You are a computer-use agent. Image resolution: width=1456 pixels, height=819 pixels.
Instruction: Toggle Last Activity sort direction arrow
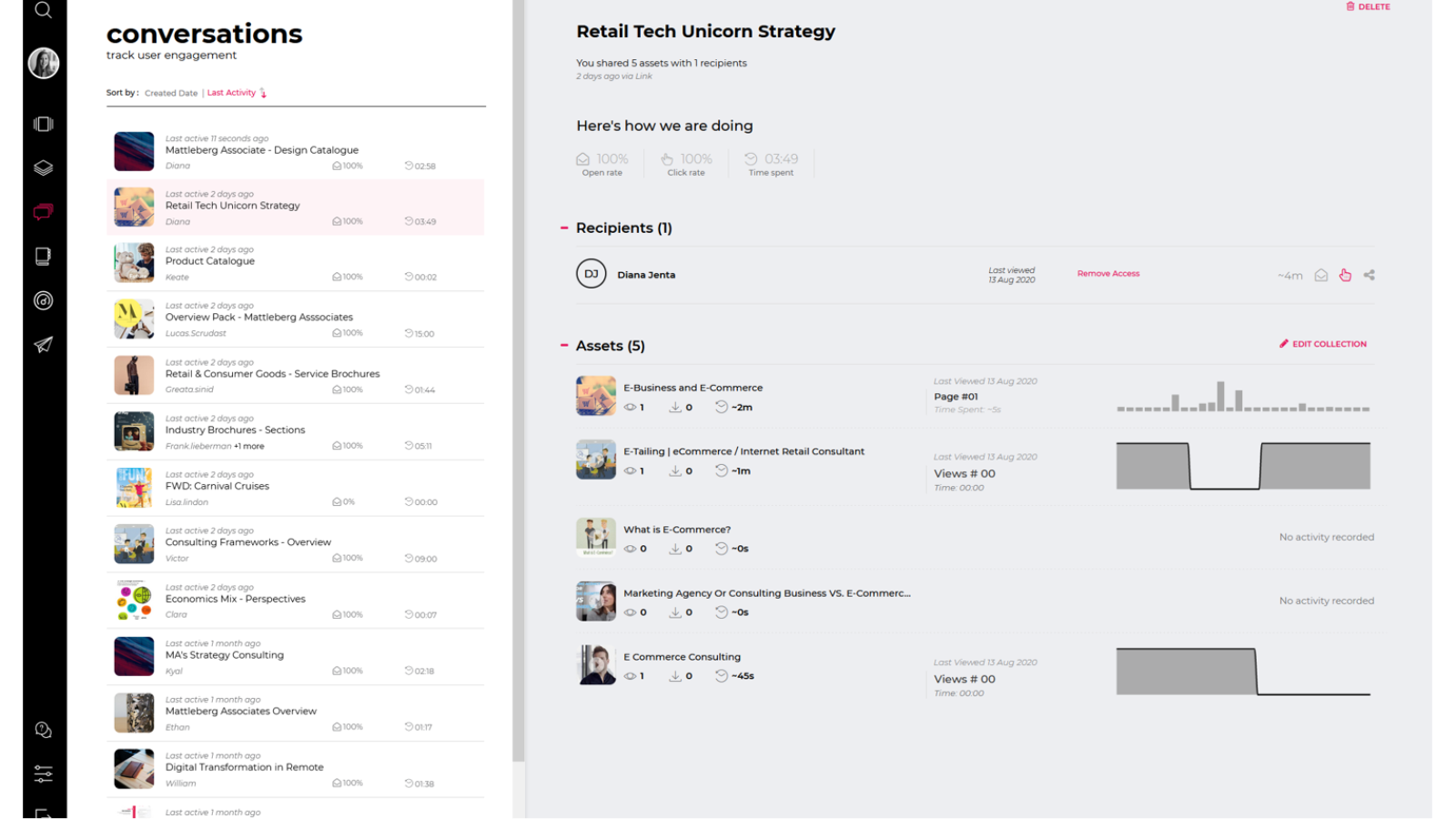(x=263, y=93)
